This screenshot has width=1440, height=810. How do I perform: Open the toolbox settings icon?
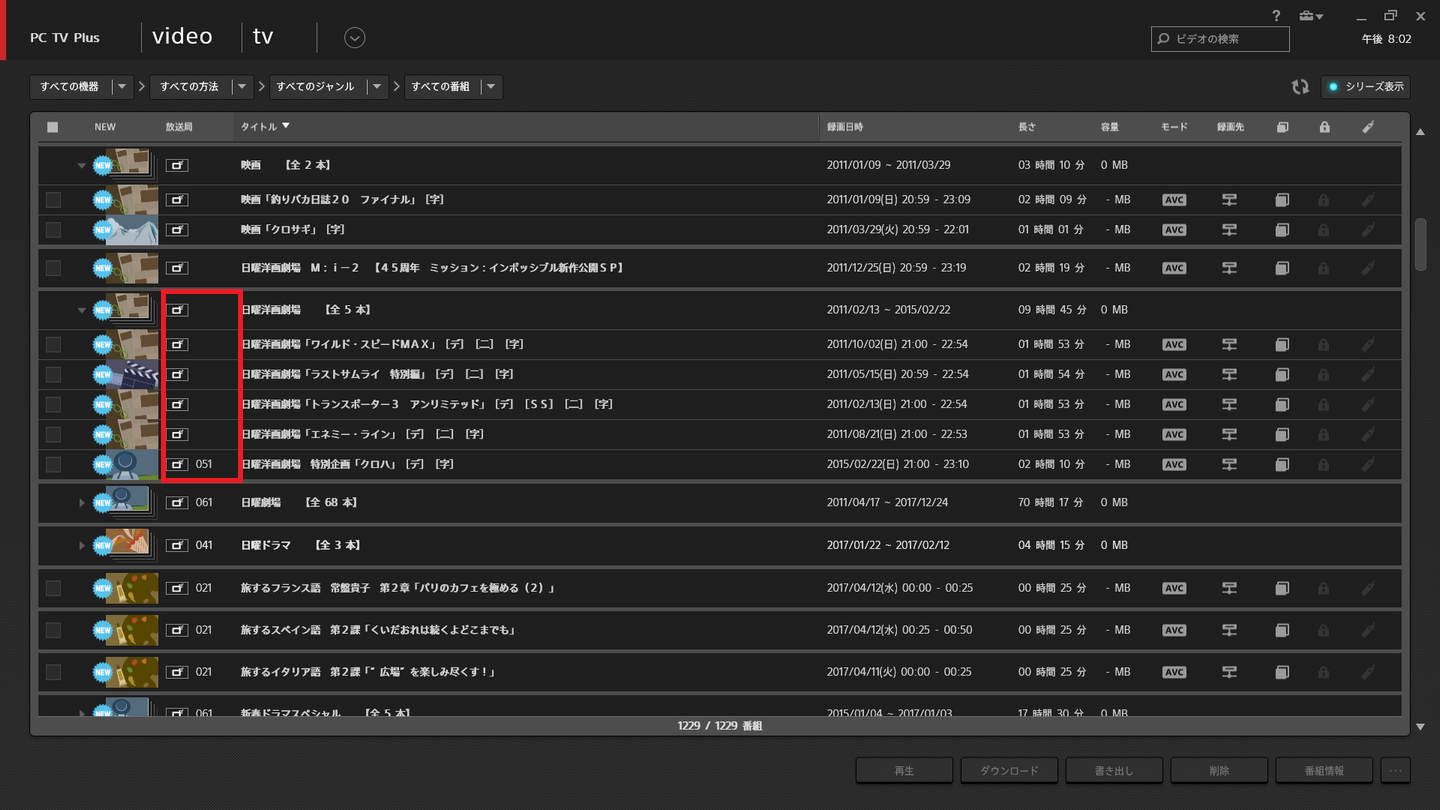[1309, 16]
